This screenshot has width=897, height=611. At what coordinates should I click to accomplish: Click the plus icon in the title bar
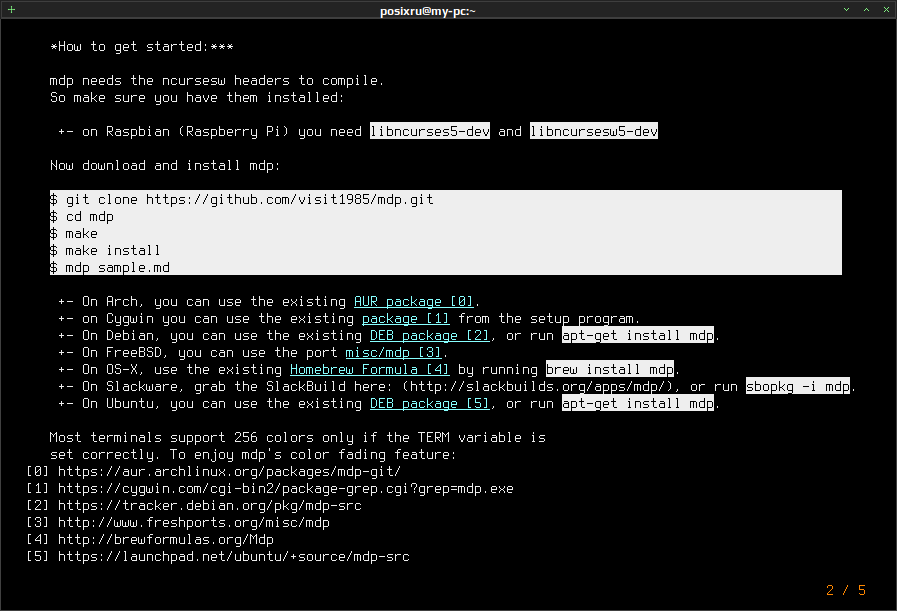11,10
